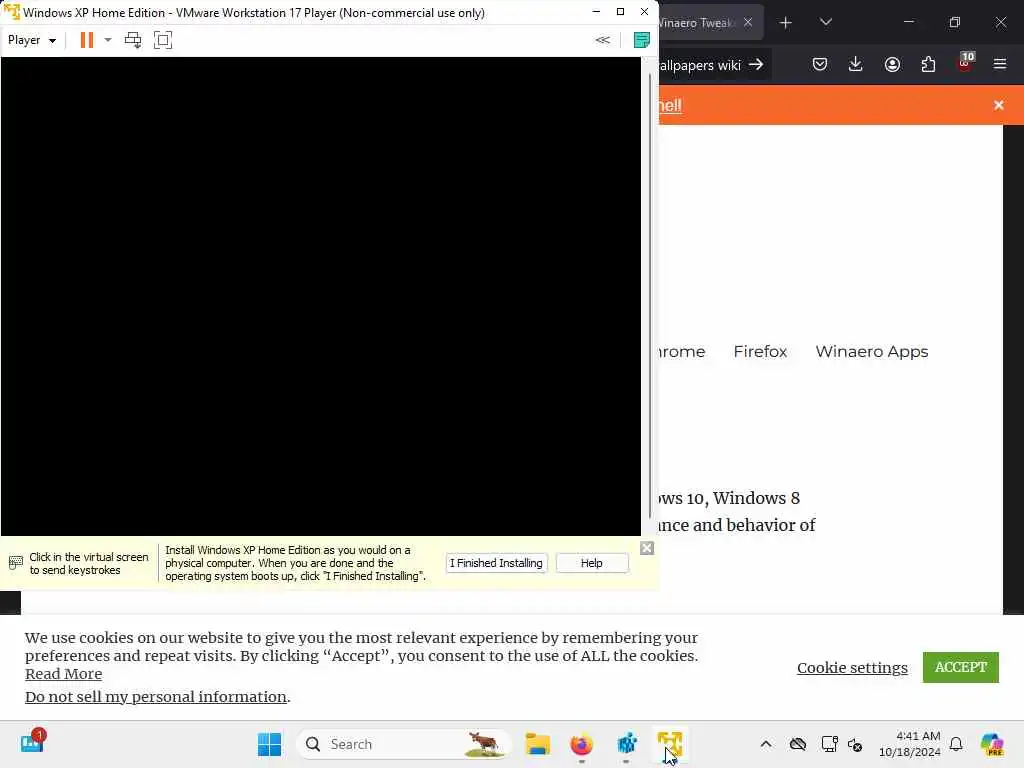Send Ctrl+Alt+Del to the virtual machine
The width and height of the screenshot is (1024, 768).
(x=133, y=40)
